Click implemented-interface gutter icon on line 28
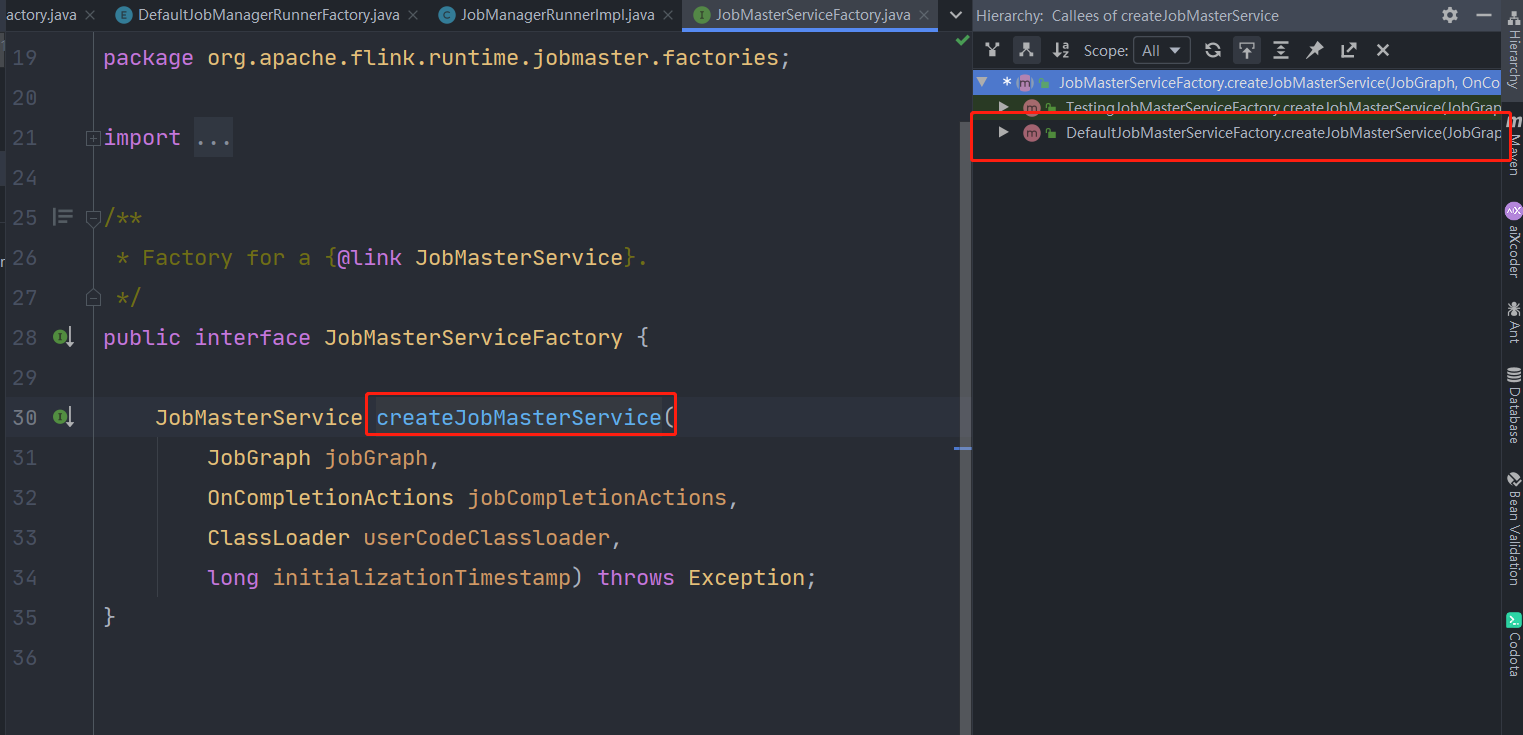This screenshot has width=1523, height=735. click(x=63, y=338)
